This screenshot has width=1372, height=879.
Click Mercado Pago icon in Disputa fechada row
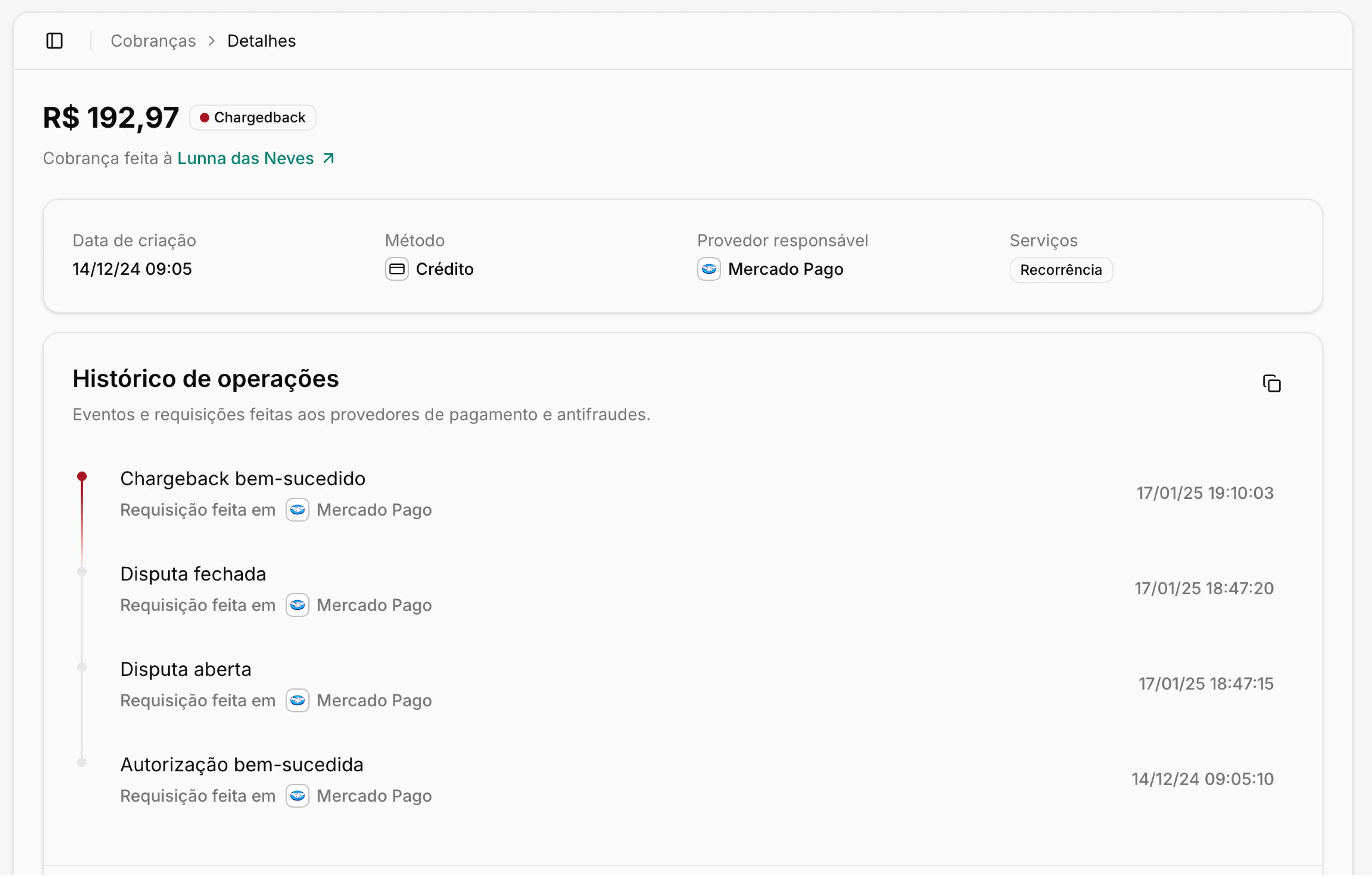297,606
